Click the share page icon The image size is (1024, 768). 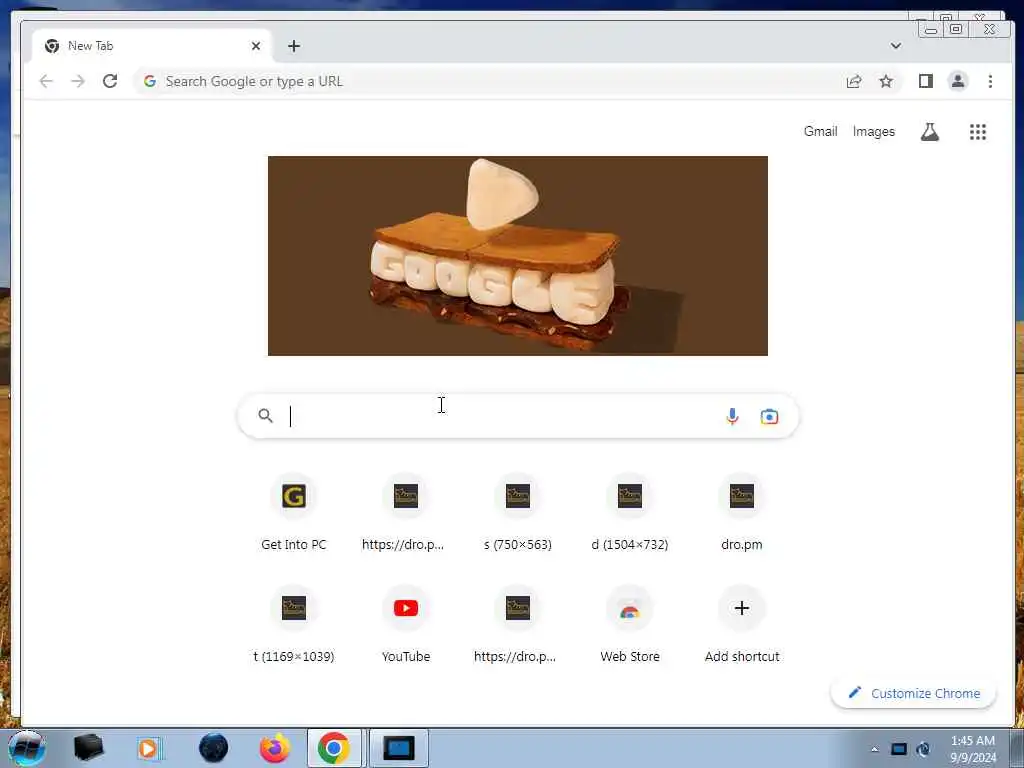(854, 81)
